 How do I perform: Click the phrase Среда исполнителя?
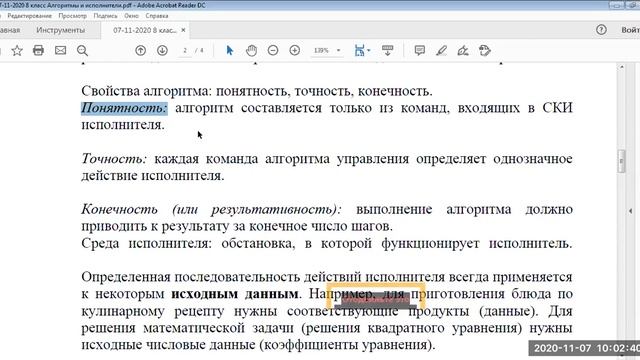pyautogui.click(x=147, y=243)
